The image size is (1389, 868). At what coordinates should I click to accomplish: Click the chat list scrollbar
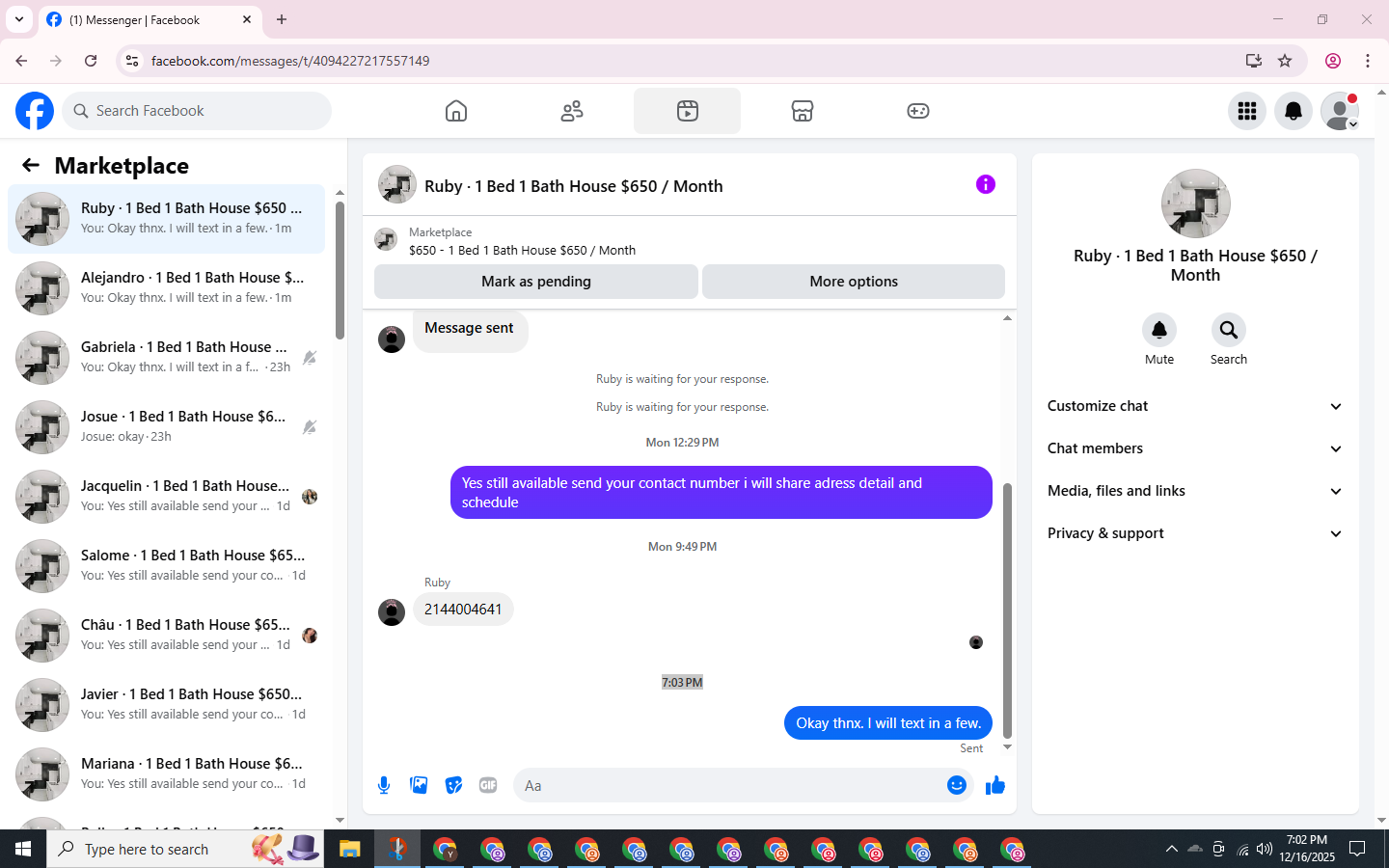coord(340,270)
